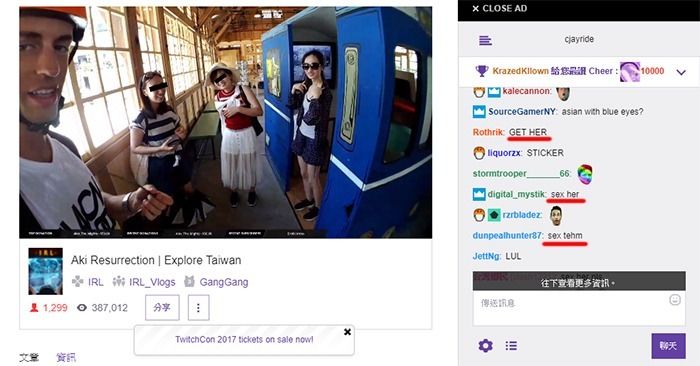Expand the cheer leaderboard chevron
Image resolution: width=700 pixels, height=366 pixels.
click(x=681, y=72)
